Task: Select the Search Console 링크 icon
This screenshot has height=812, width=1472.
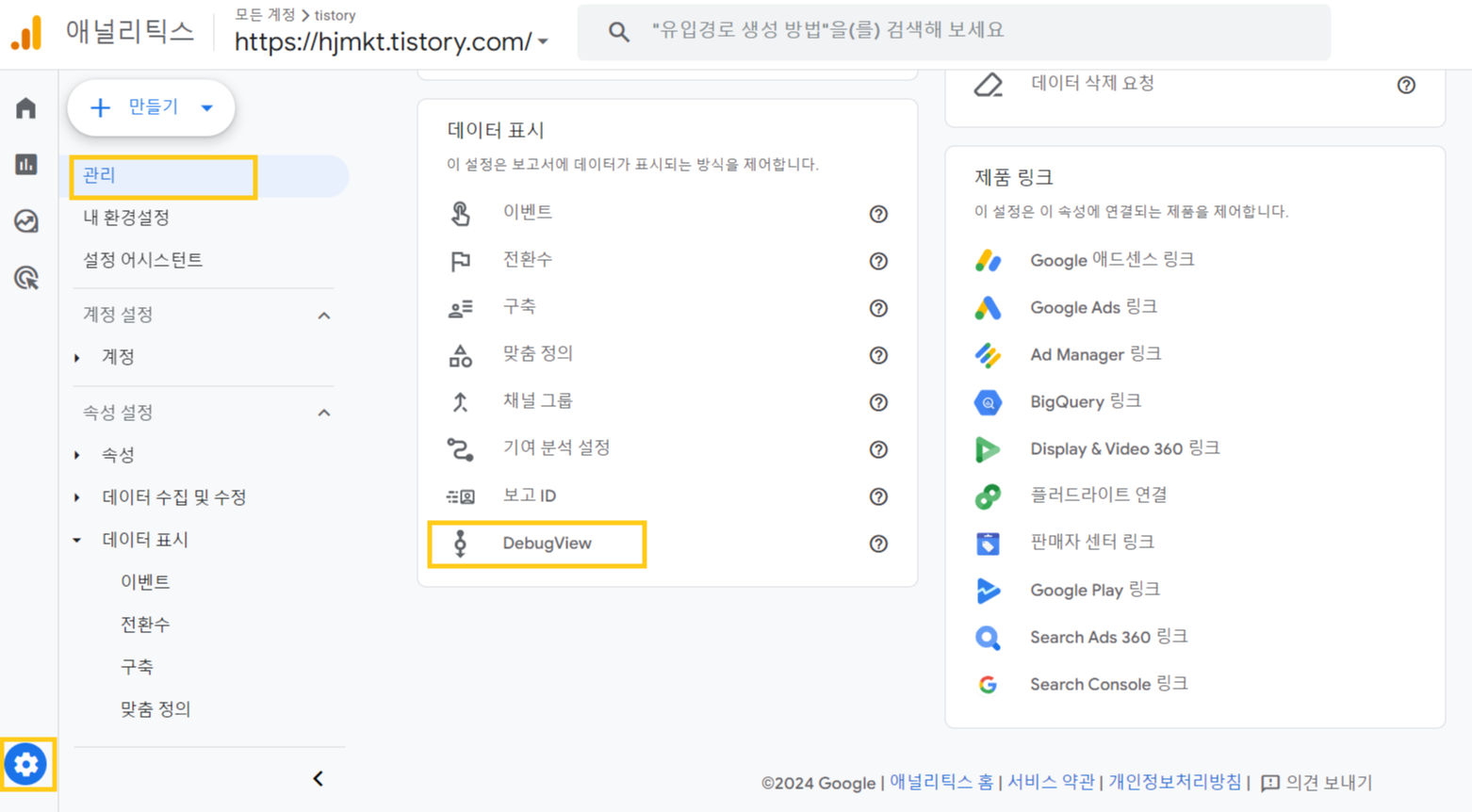Action: 986,684
